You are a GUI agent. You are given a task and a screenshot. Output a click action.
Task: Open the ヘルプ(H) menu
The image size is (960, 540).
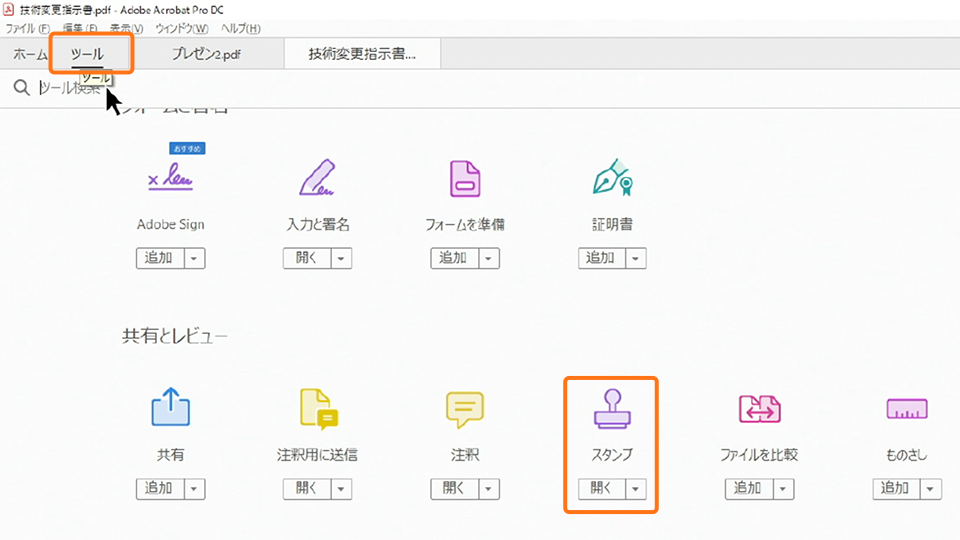[241, 28]
